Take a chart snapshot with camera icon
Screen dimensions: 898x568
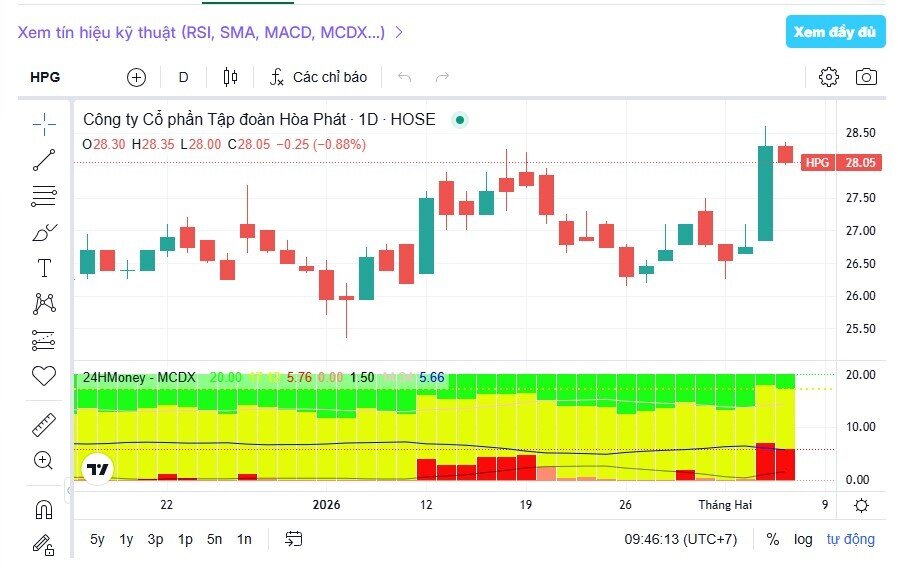[866, 77]
